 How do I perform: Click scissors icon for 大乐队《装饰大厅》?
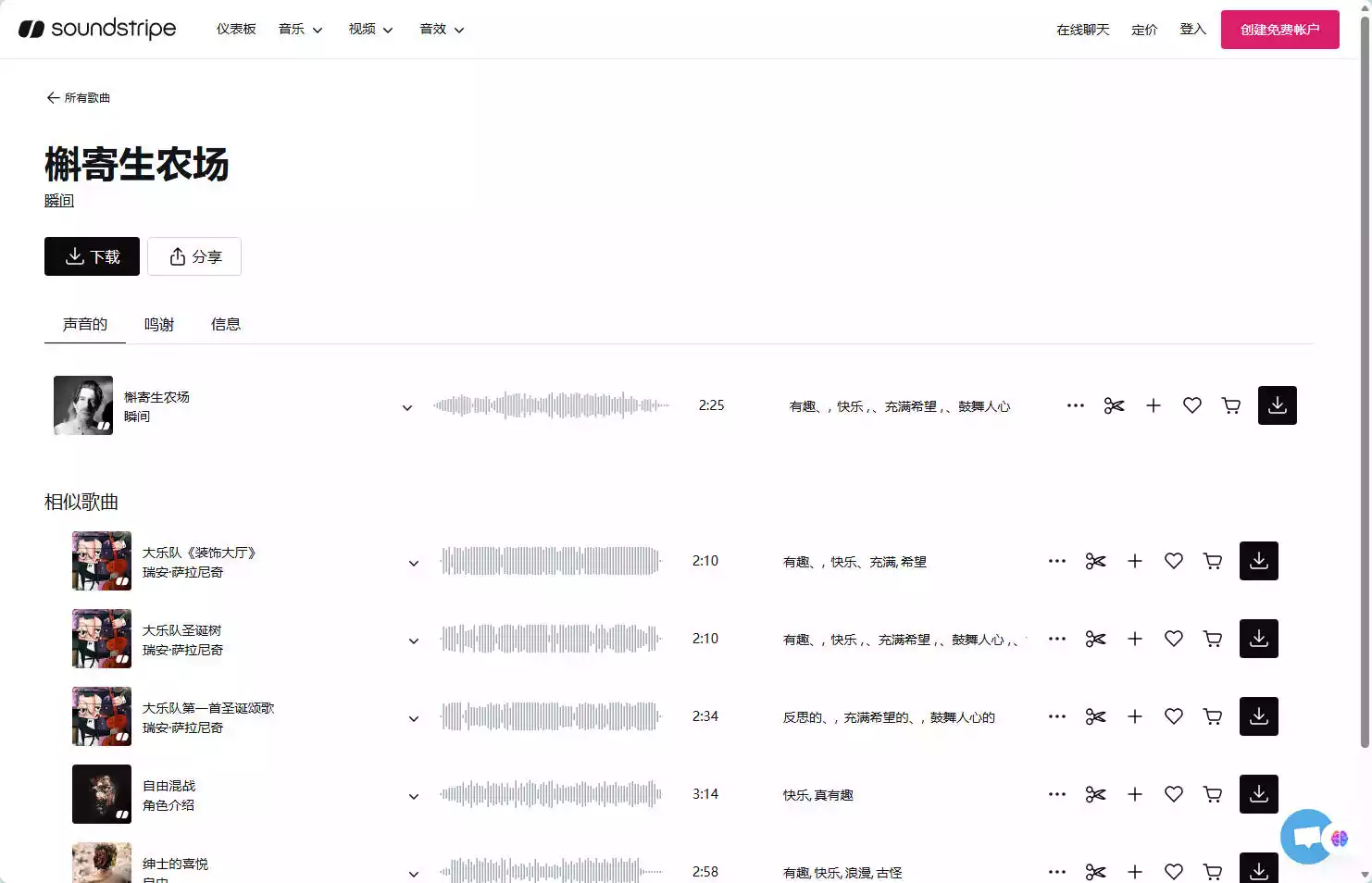[x=1095, y=561]
